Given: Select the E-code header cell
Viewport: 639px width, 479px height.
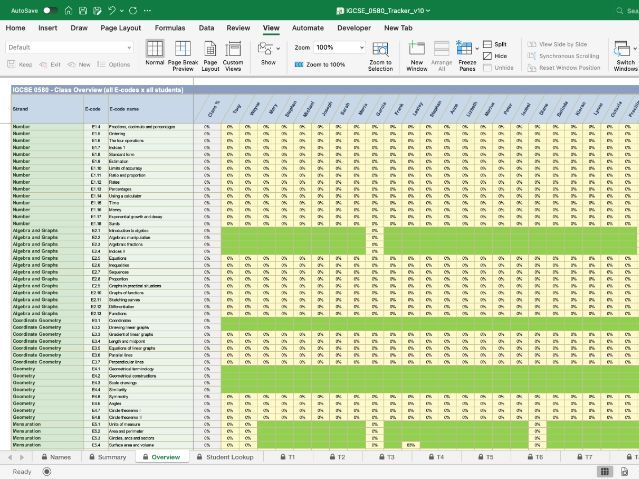Looking at the screenshot, I should point(96,109).
